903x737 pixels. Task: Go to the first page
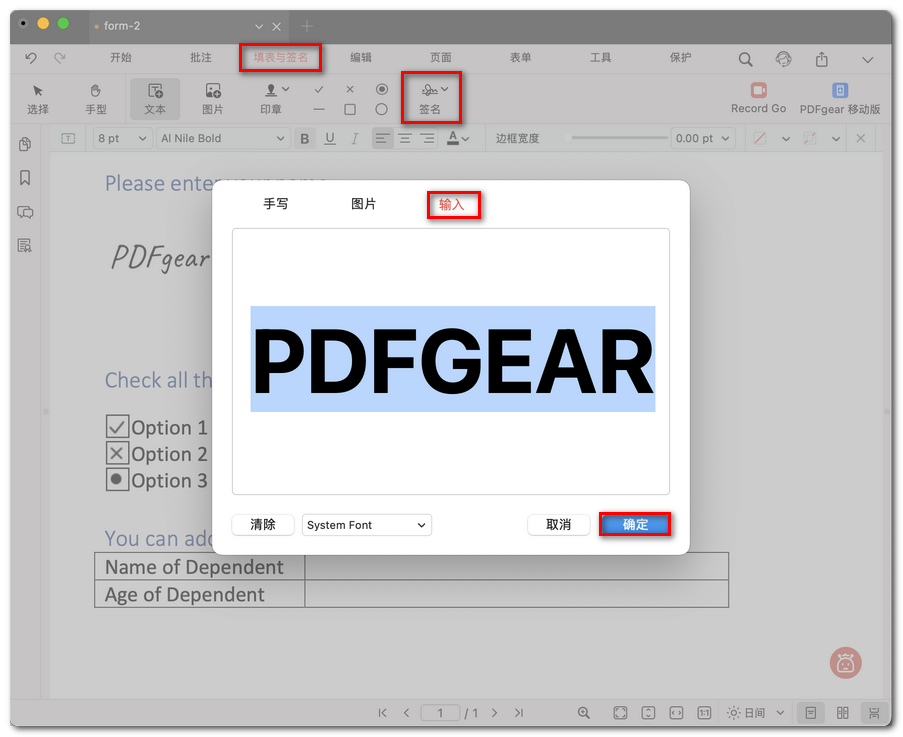coord(382,713)
